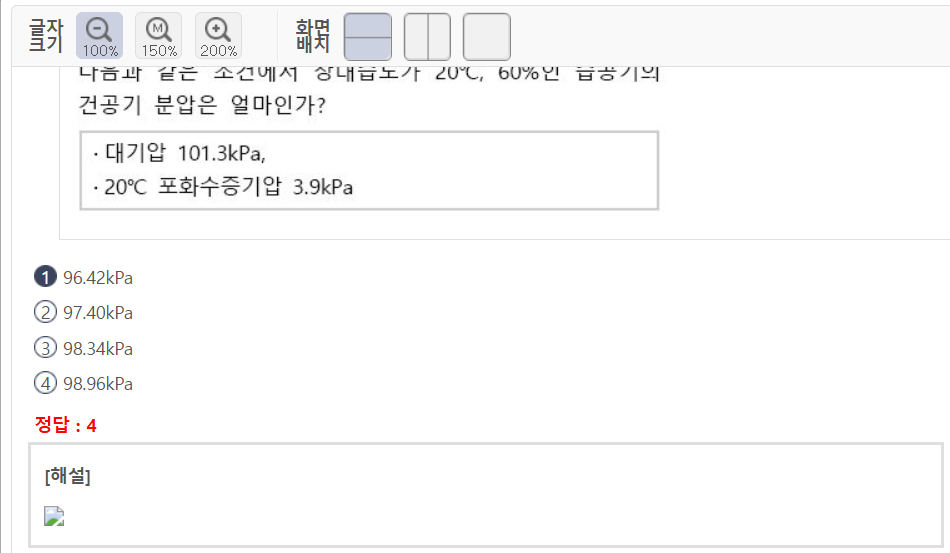The image size is (950, 553).
Task: Choose answer circle number ②
Action: coord(45,313)
